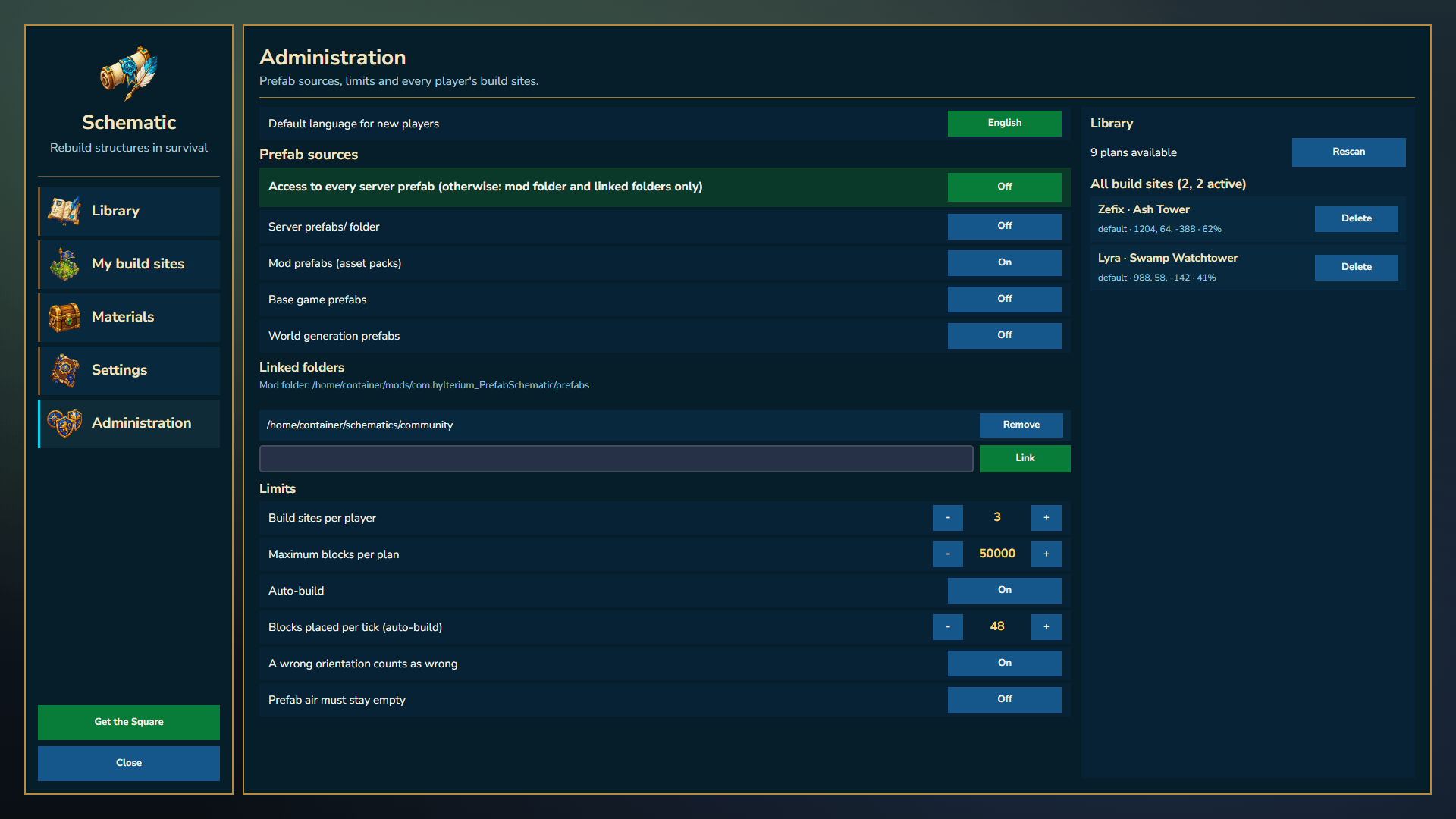Turn off Mod prefabs (asset packs)
Viewport: 1456px width, 819px height.
coord(1004,262)
